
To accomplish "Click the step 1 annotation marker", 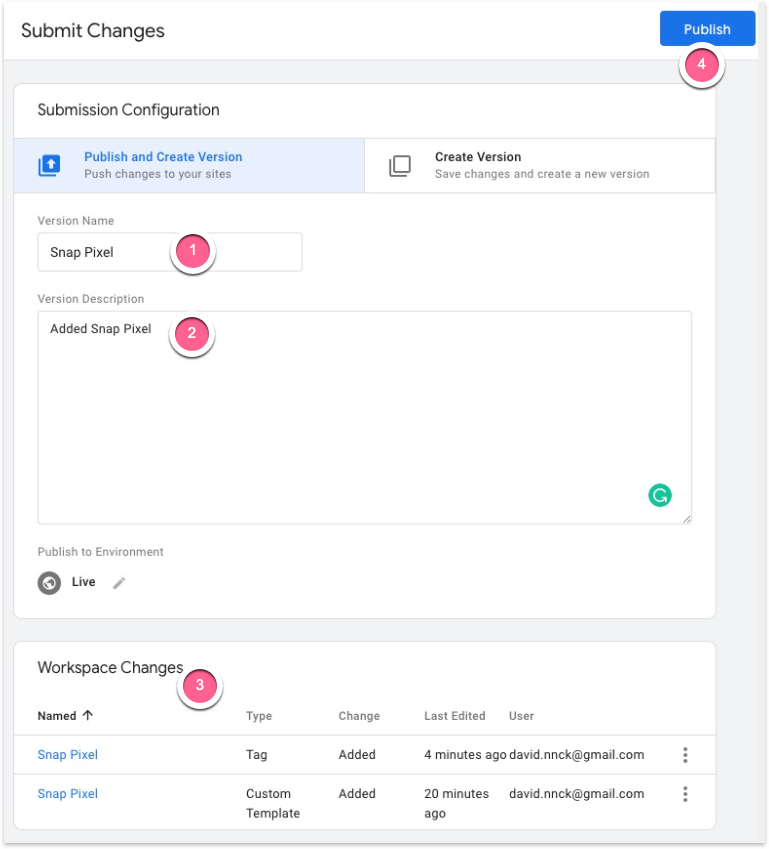I will tap(192, 251).
